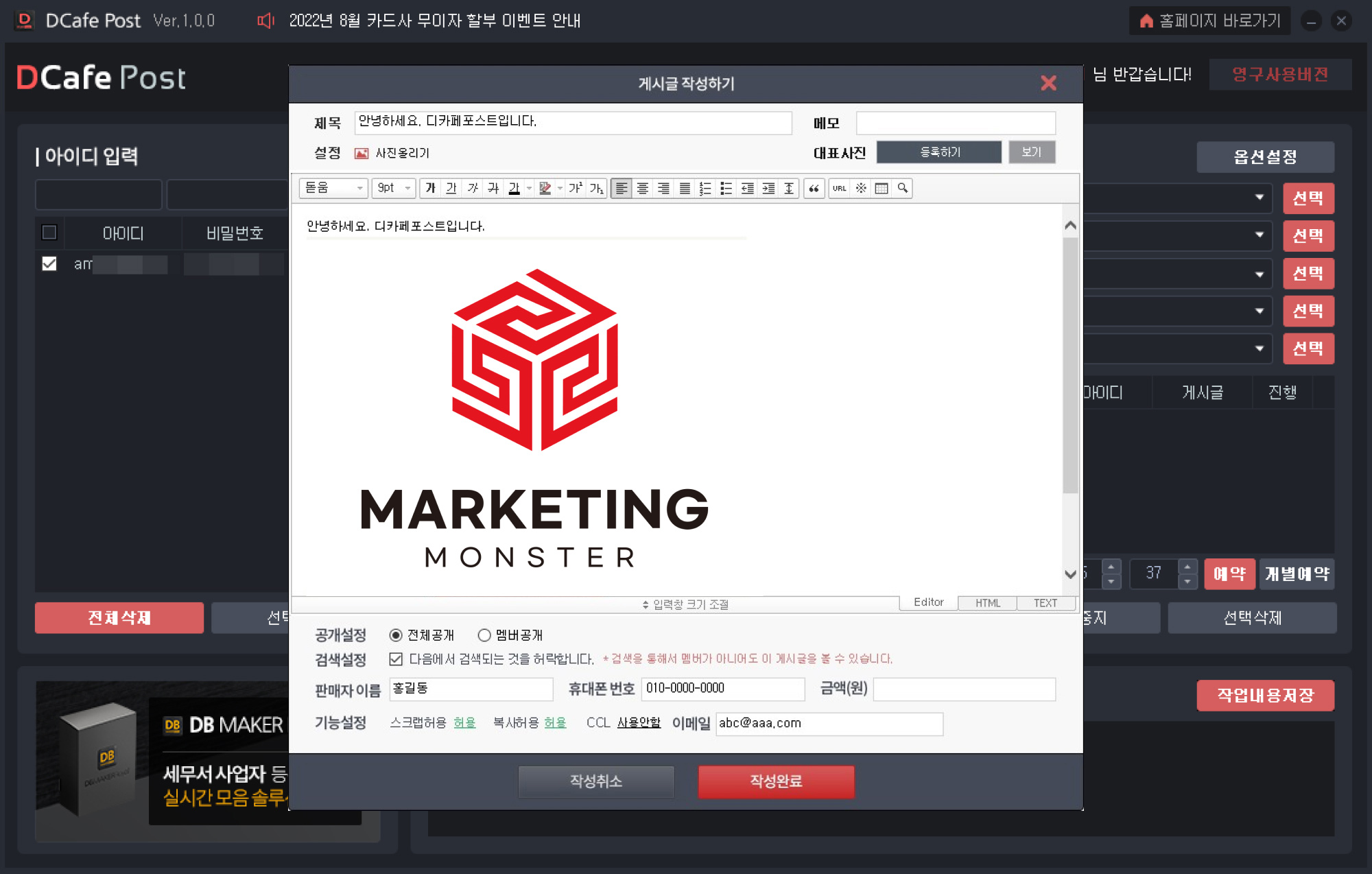
Task: Toggle 스크랩허용 허용 setting
Action: click(464, 723)
